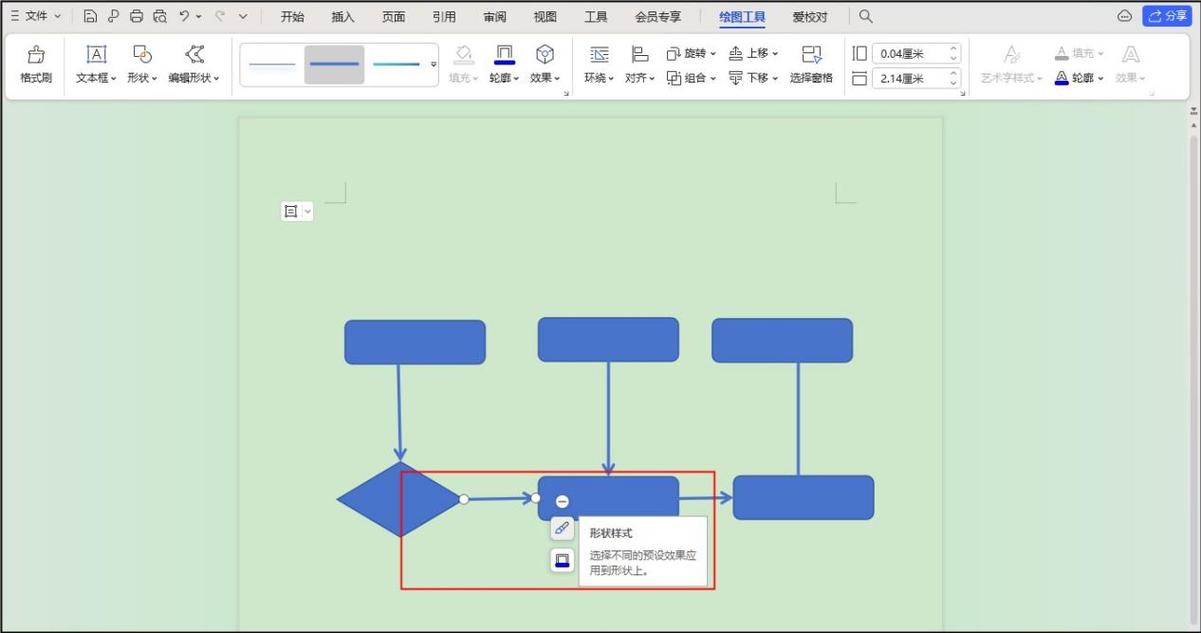Click the 分享 share button

coord(1167,16)
